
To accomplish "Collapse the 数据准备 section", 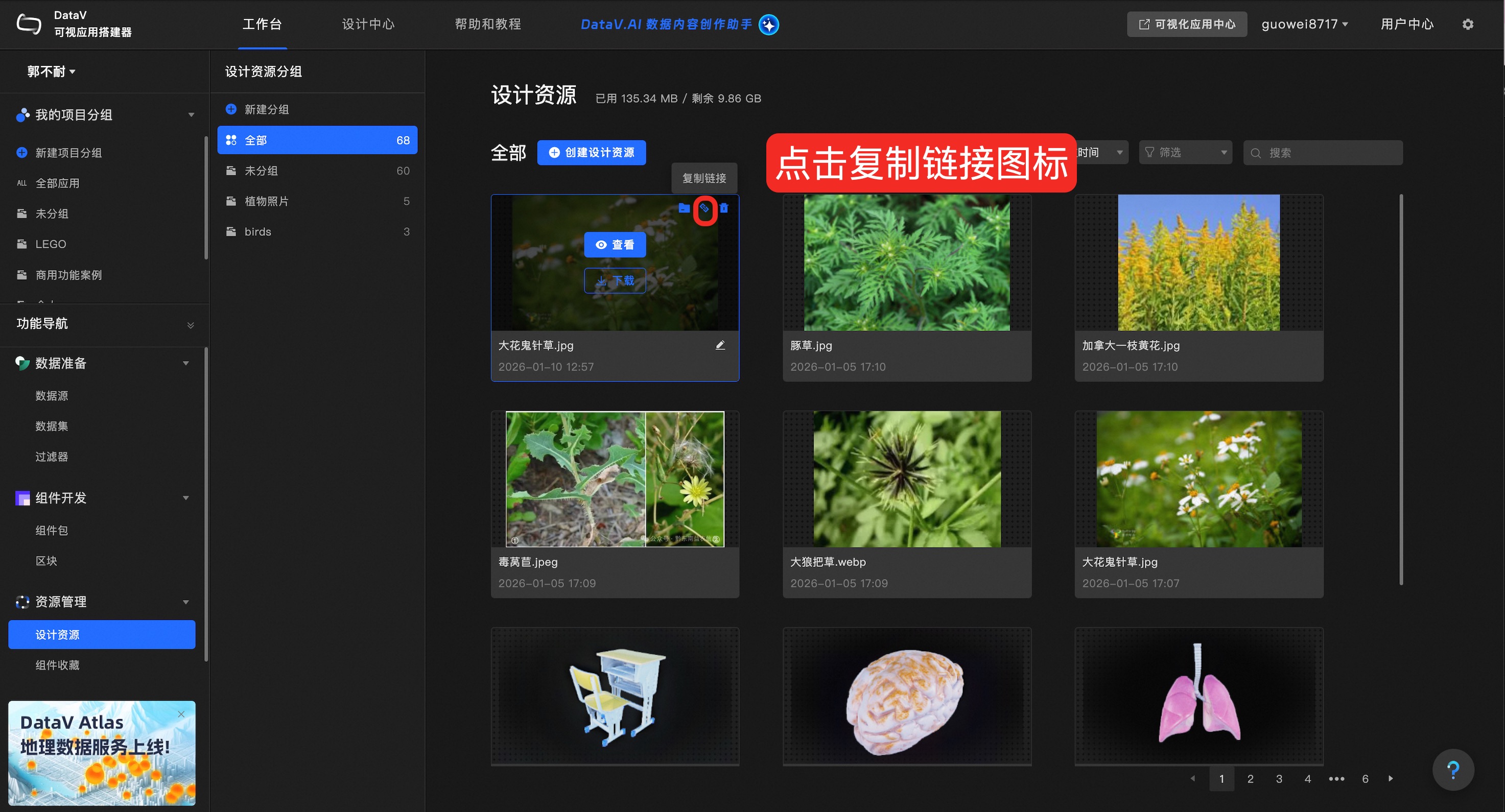I will pos(186,363).
